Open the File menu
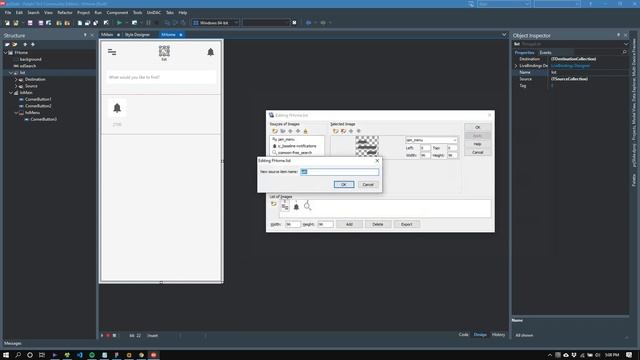 pyautogui.click(x=8, y=13)
